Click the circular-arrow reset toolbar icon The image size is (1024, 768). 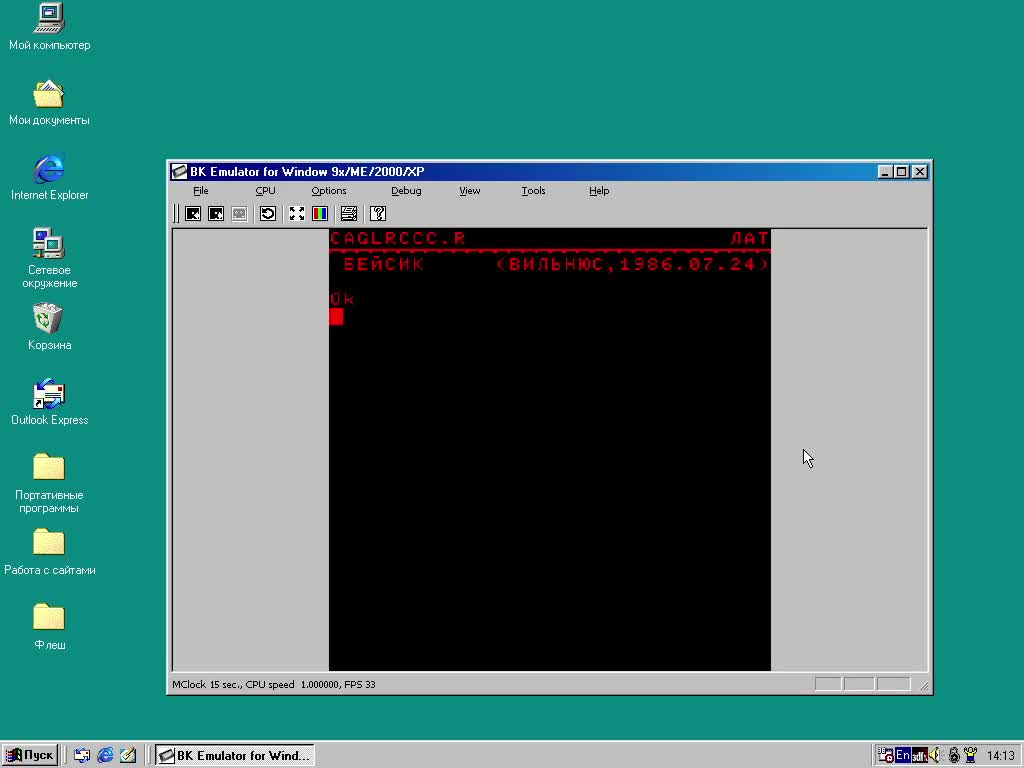[x=268, y=213]
